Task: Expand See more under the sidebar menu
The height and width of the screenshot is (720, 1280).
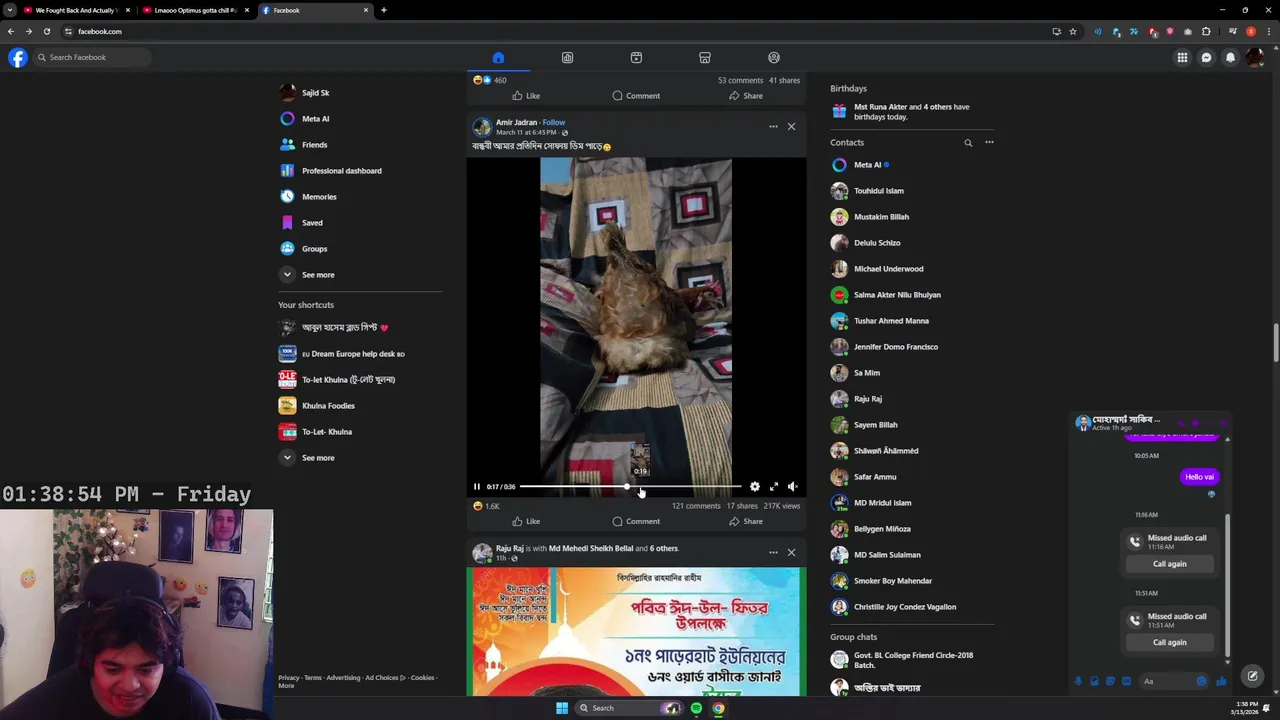Action: tap(360, 274)
